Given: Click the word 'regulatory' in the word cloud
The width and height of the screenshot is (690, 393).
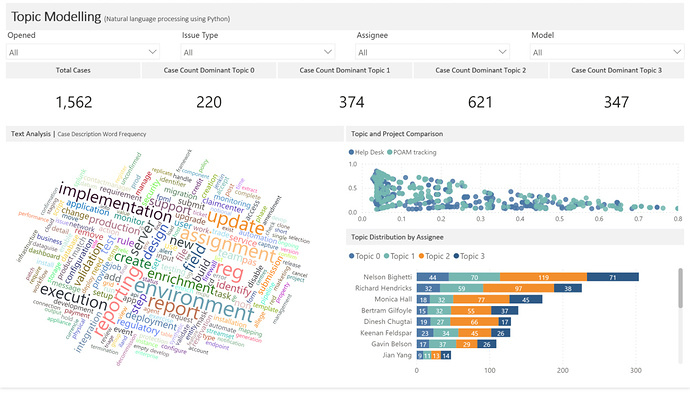Looking at the screenshot, I should click(x=138, y=327).
